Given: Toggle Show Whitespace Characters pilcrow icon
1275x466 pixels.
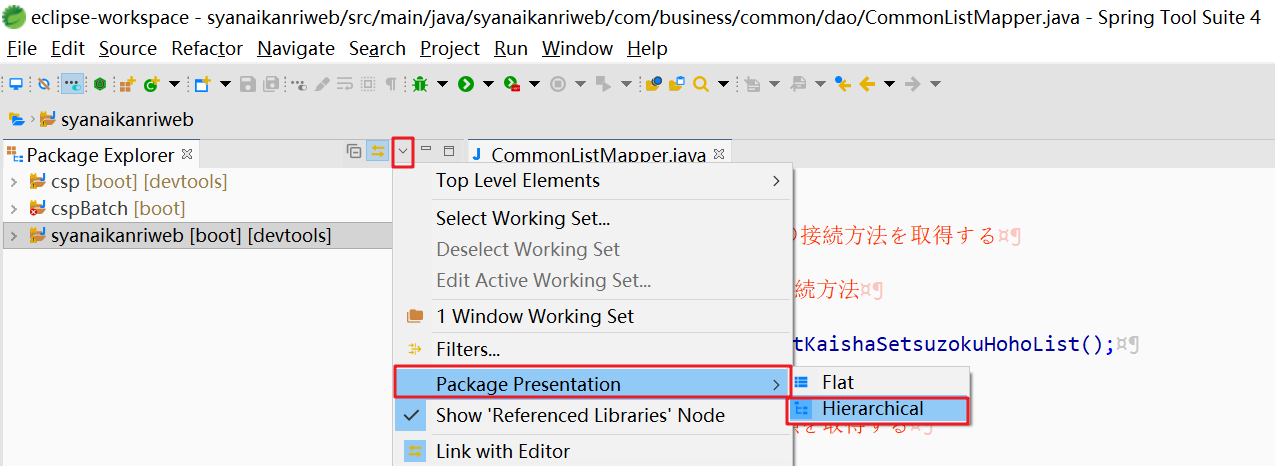Looking at the screenshot, I should (390, 84).
